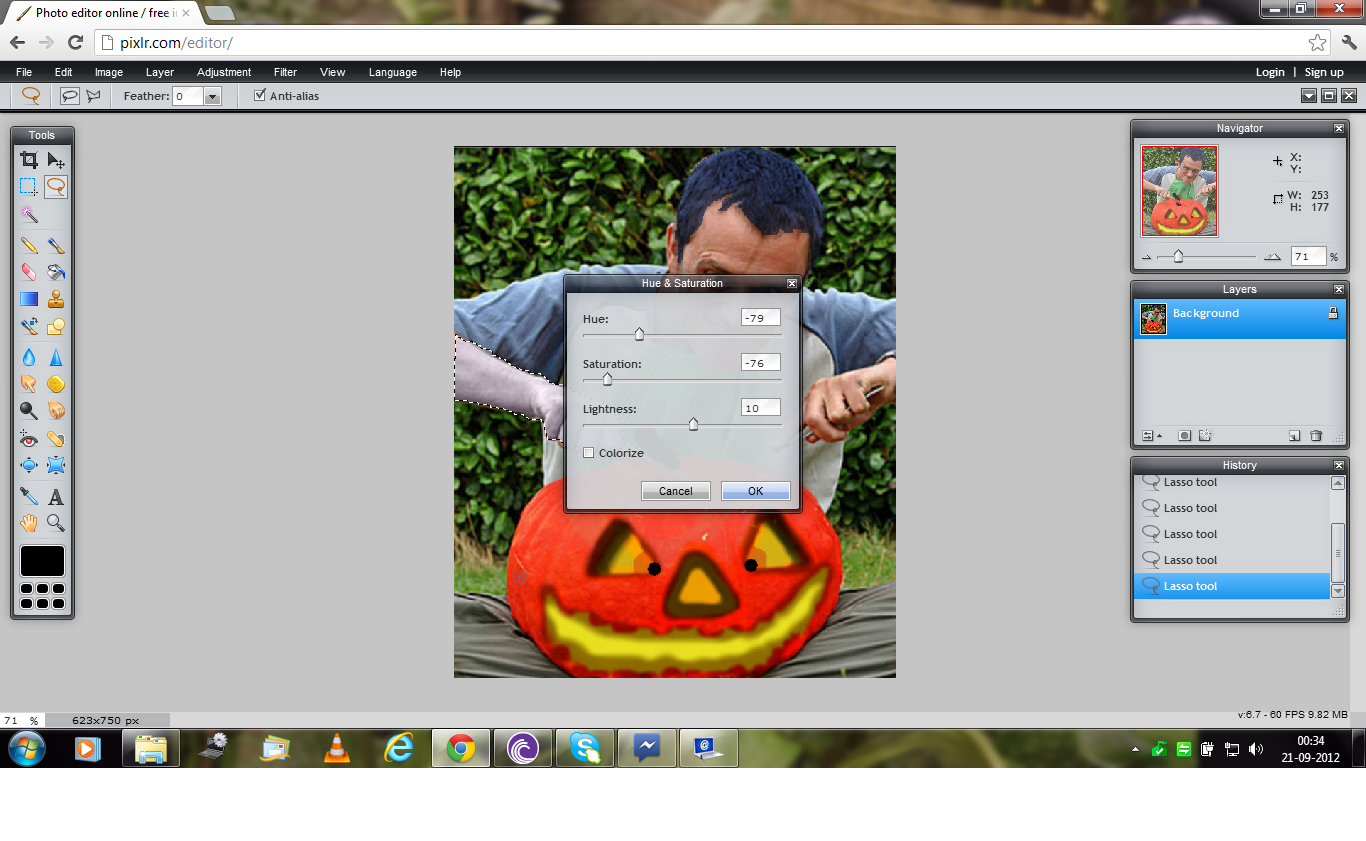Click Cancel in Hue & Saturation dialog
The height and width of the screenshot is (841, 1366).
[676, 491]
